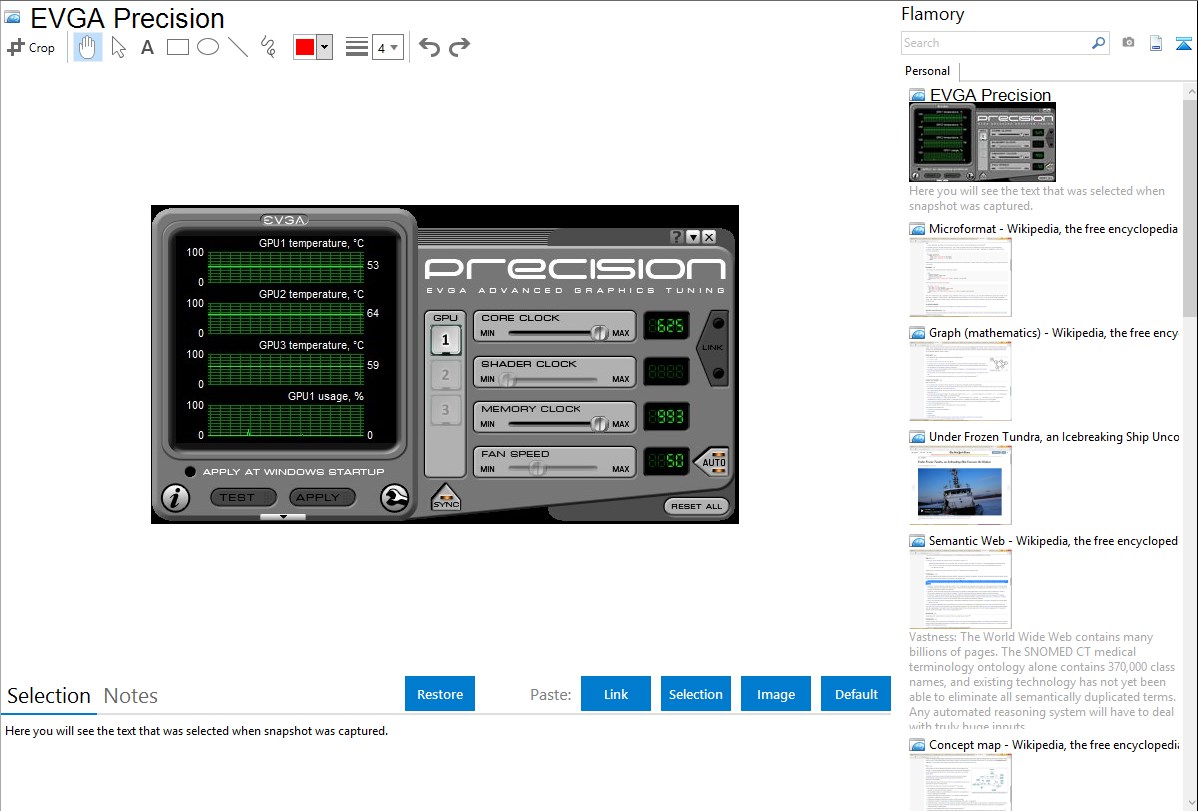Select the rectangle shape tool
1198x811 pixels.
point(177,47)
